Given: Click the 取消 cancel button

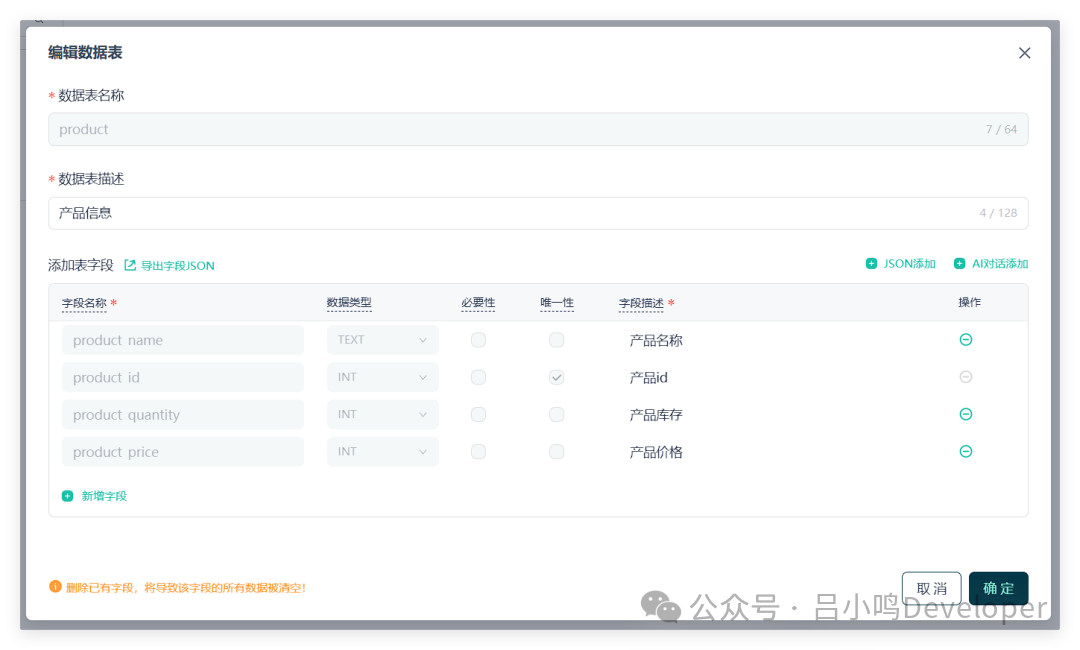Looking at the screenshot, I should (x=931, y=588).
